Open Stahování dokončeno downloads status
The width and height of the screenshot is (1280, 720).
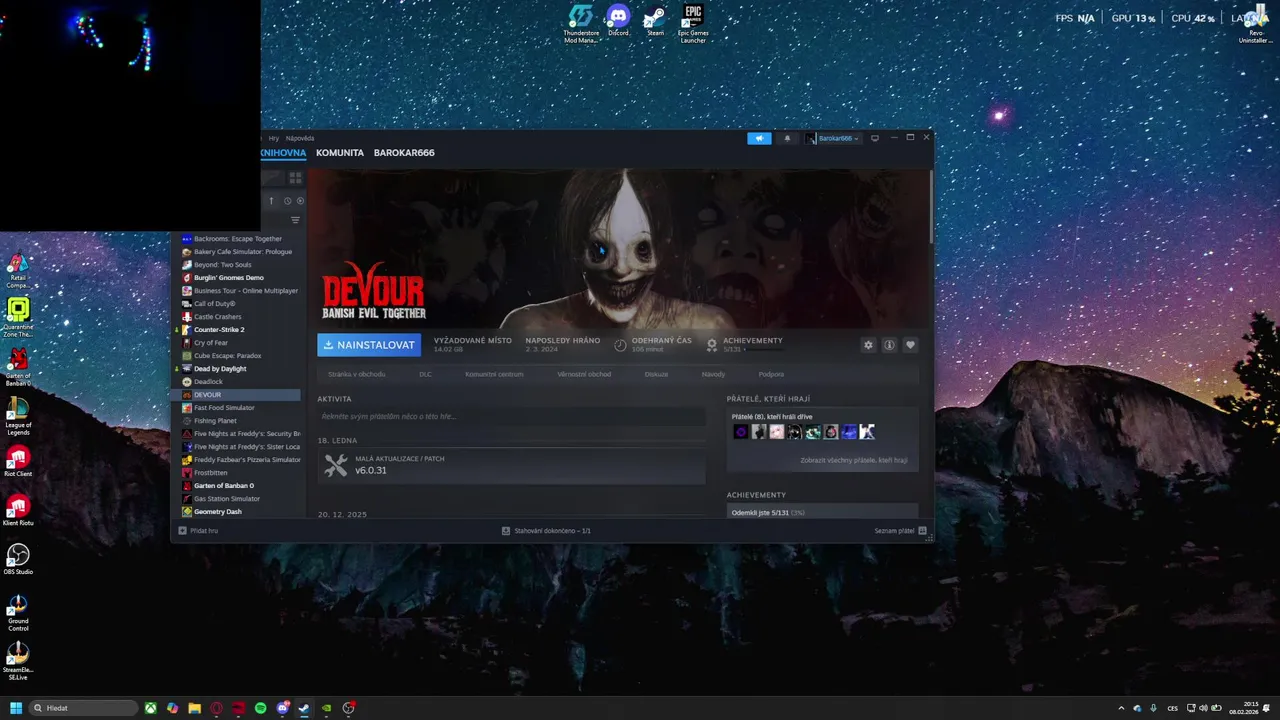[546, 531]
